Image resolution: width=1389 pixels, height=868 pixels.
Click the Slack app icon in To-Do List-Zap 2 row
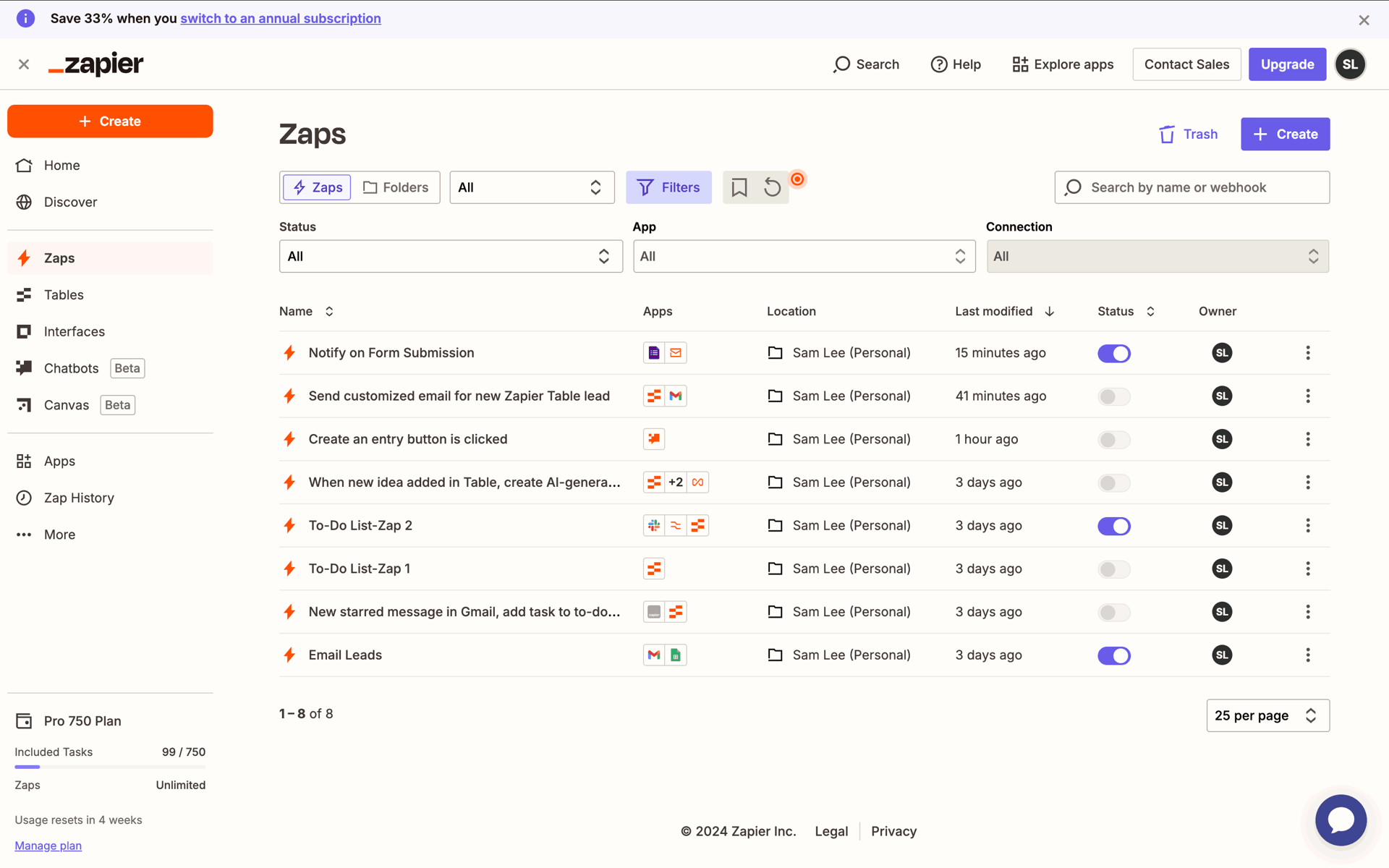(x=654, y=526)
